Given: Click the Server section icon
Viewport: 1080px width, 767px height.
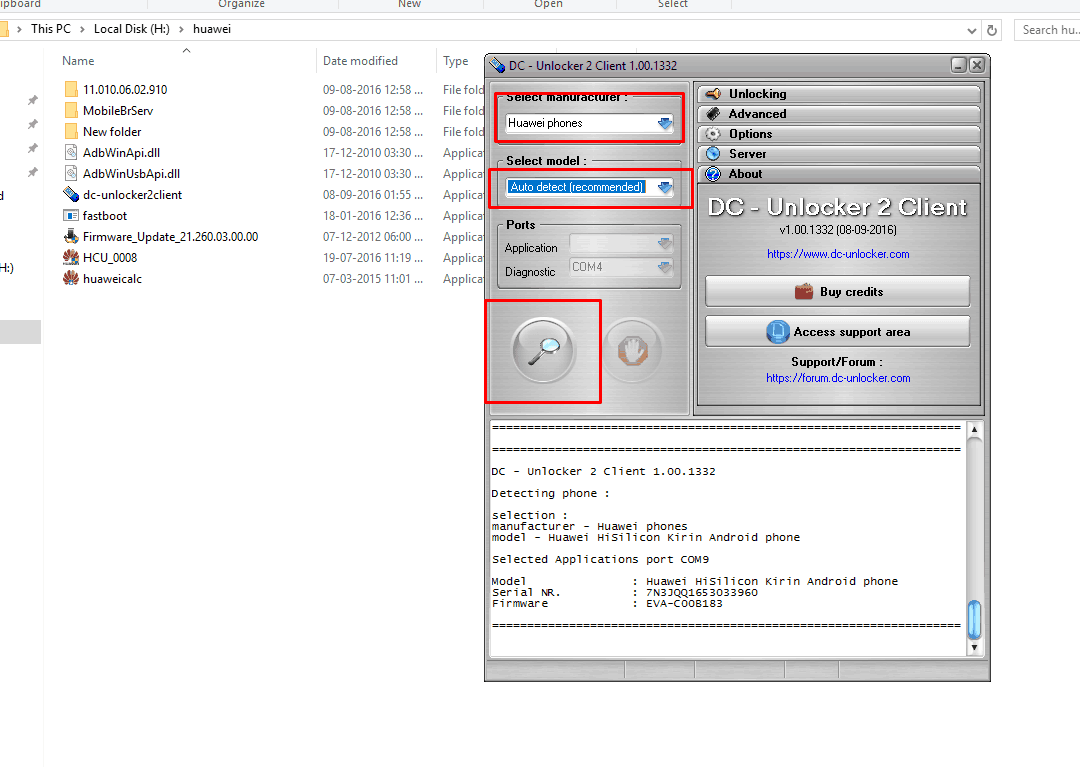Looking at the screenshot, I should pyautogui.click(x=713, y=153).
